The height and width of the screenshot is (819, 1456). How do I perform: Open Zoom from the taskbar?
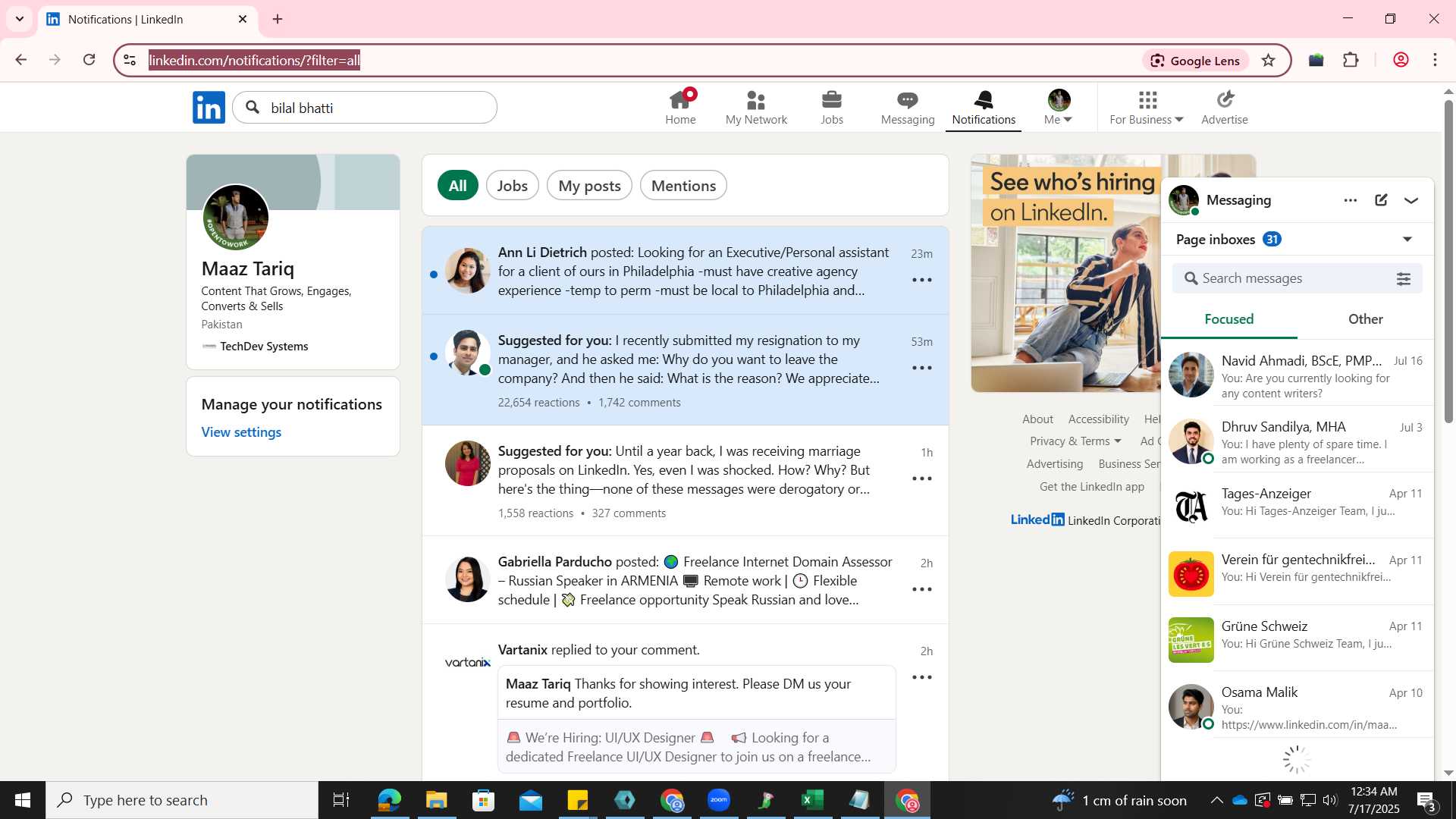[x=719, y=800]
